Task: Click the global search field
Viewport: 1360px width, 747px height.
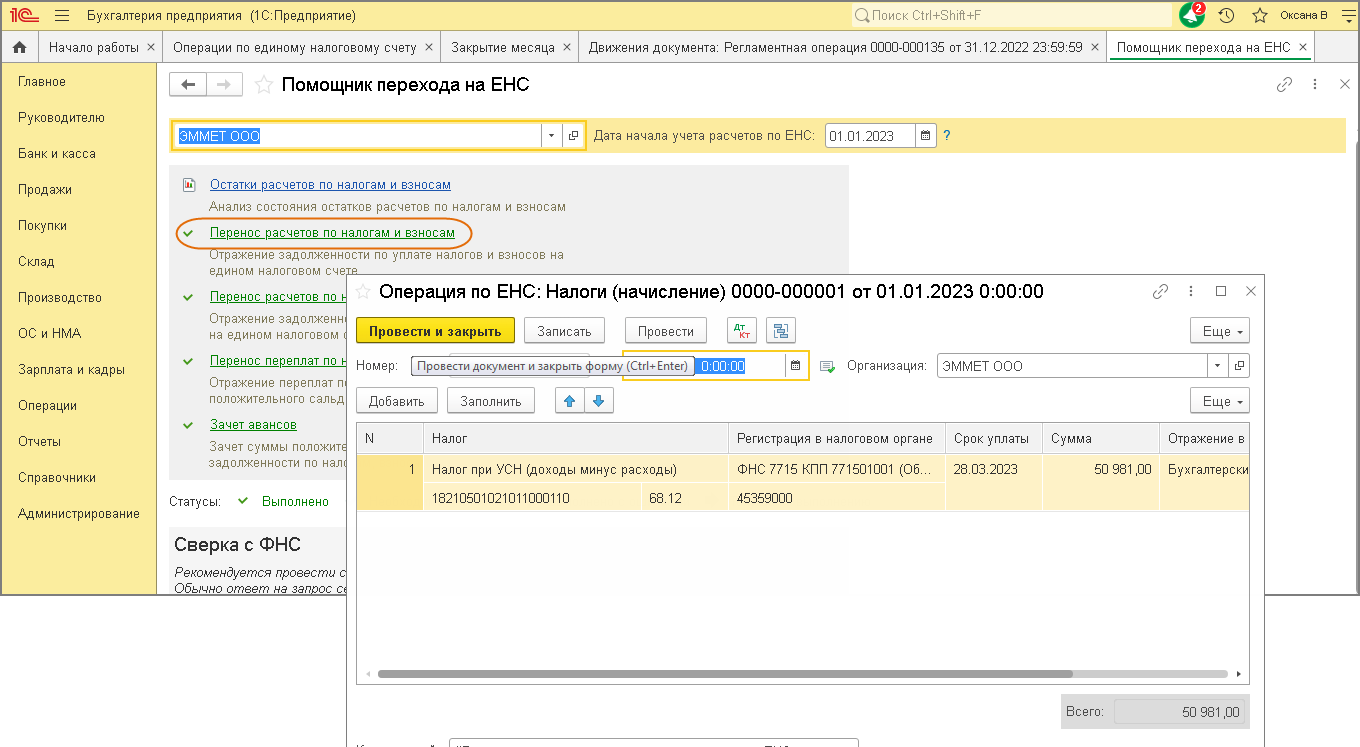Action: pos(1011,15)
